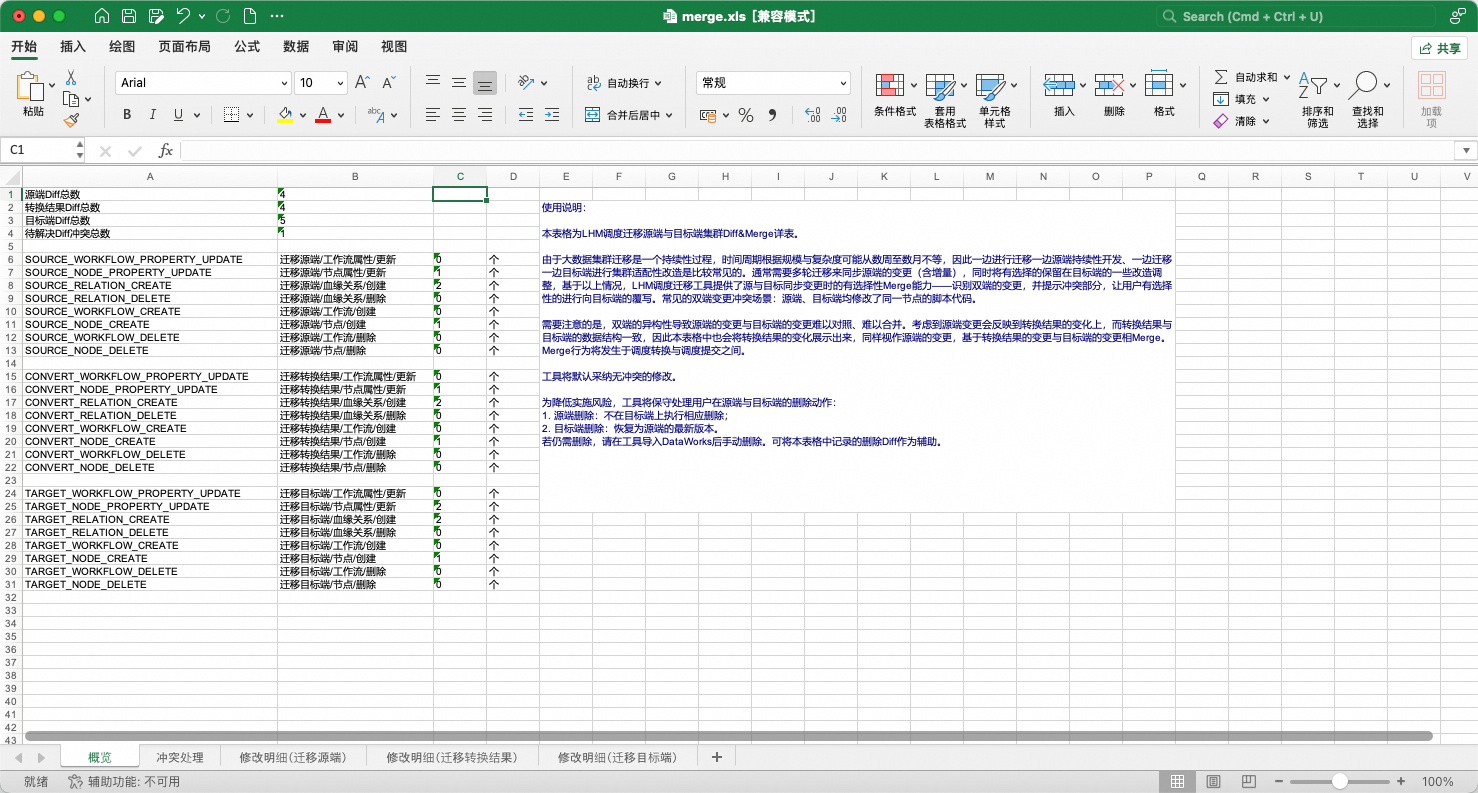The image size is (1478, 793).
Task: Add a new sheet with plus button
Action: click(716, 757)
